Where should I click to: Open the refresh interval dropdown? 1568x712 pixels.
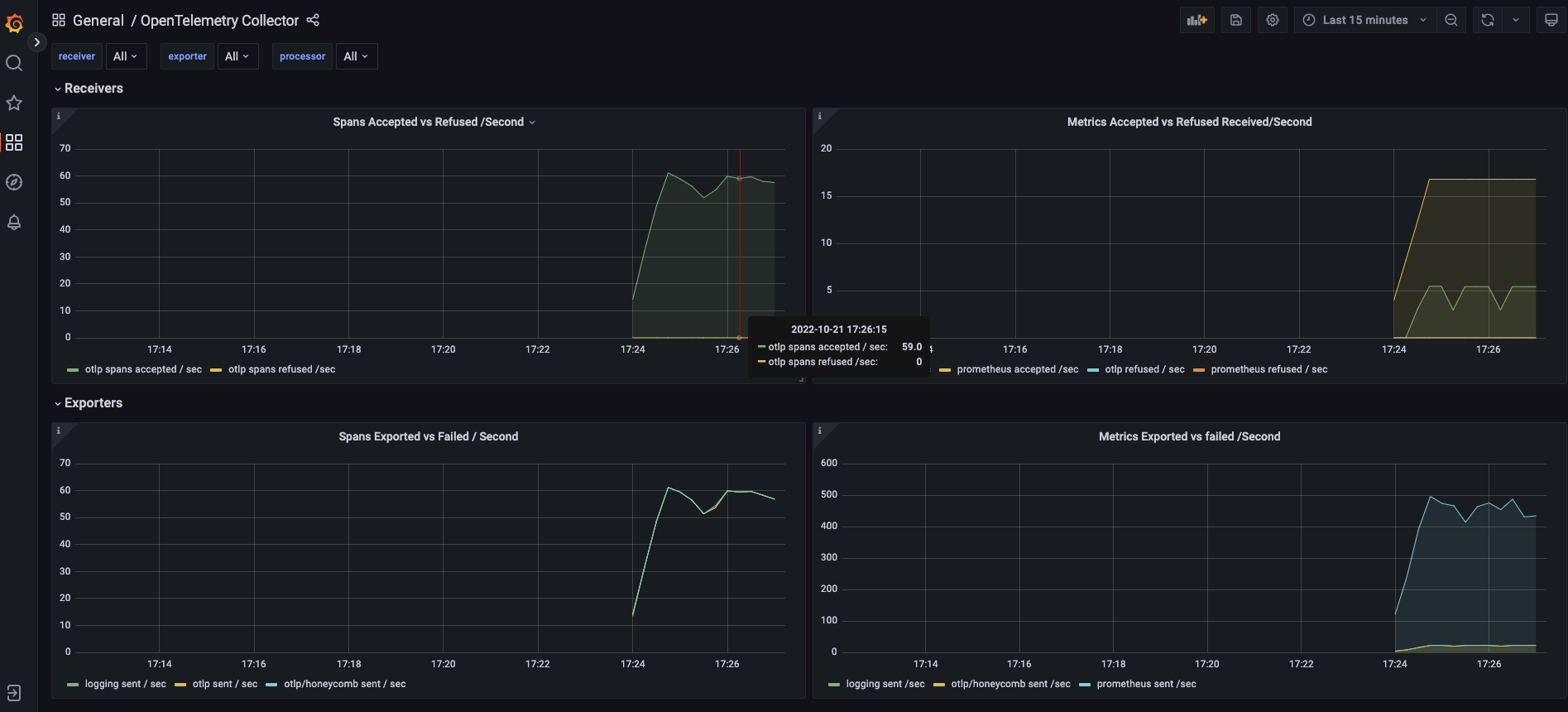tap(1516, 20)
